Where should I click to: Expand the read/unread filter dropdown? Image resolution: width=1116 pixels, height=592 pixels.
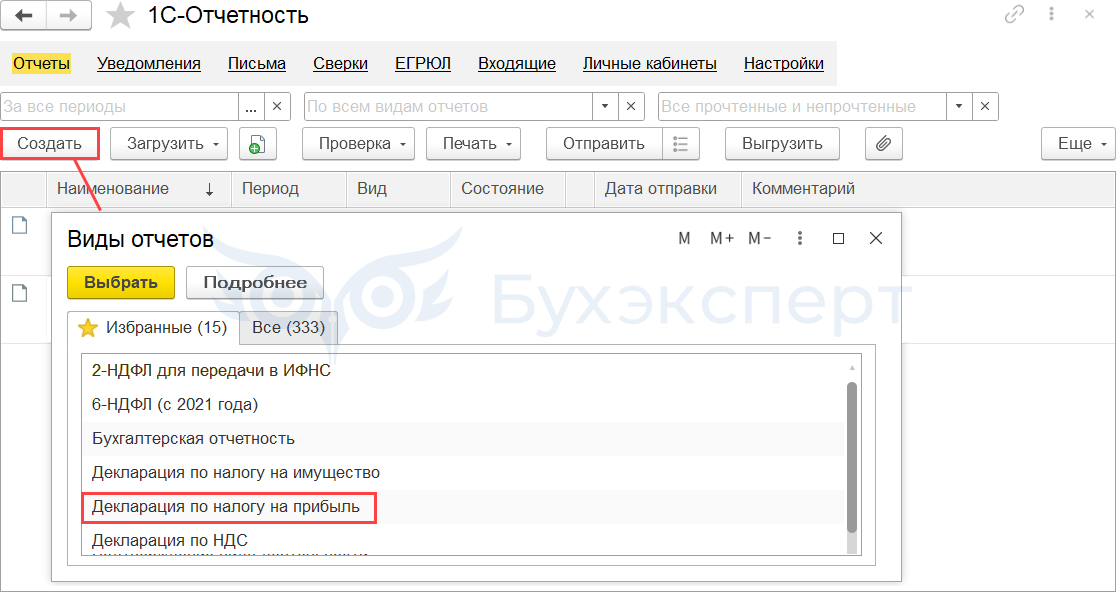pyautogui.click(x=959, y=107)
